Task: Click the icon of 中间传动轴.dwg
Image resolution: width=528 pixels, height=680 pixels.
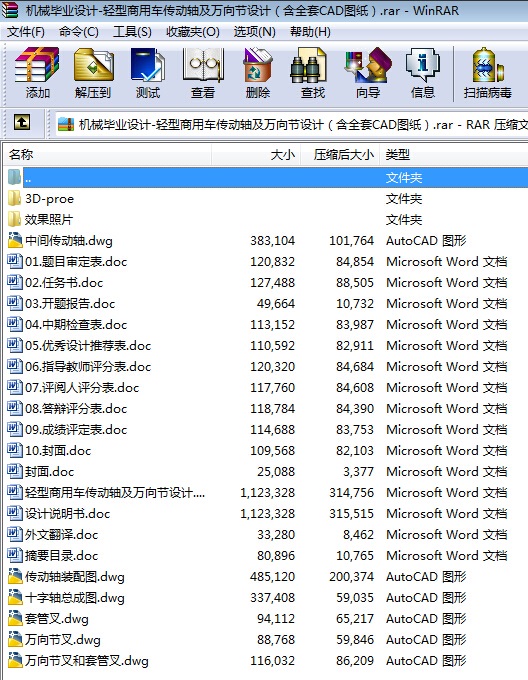Action: pos(15,240)
